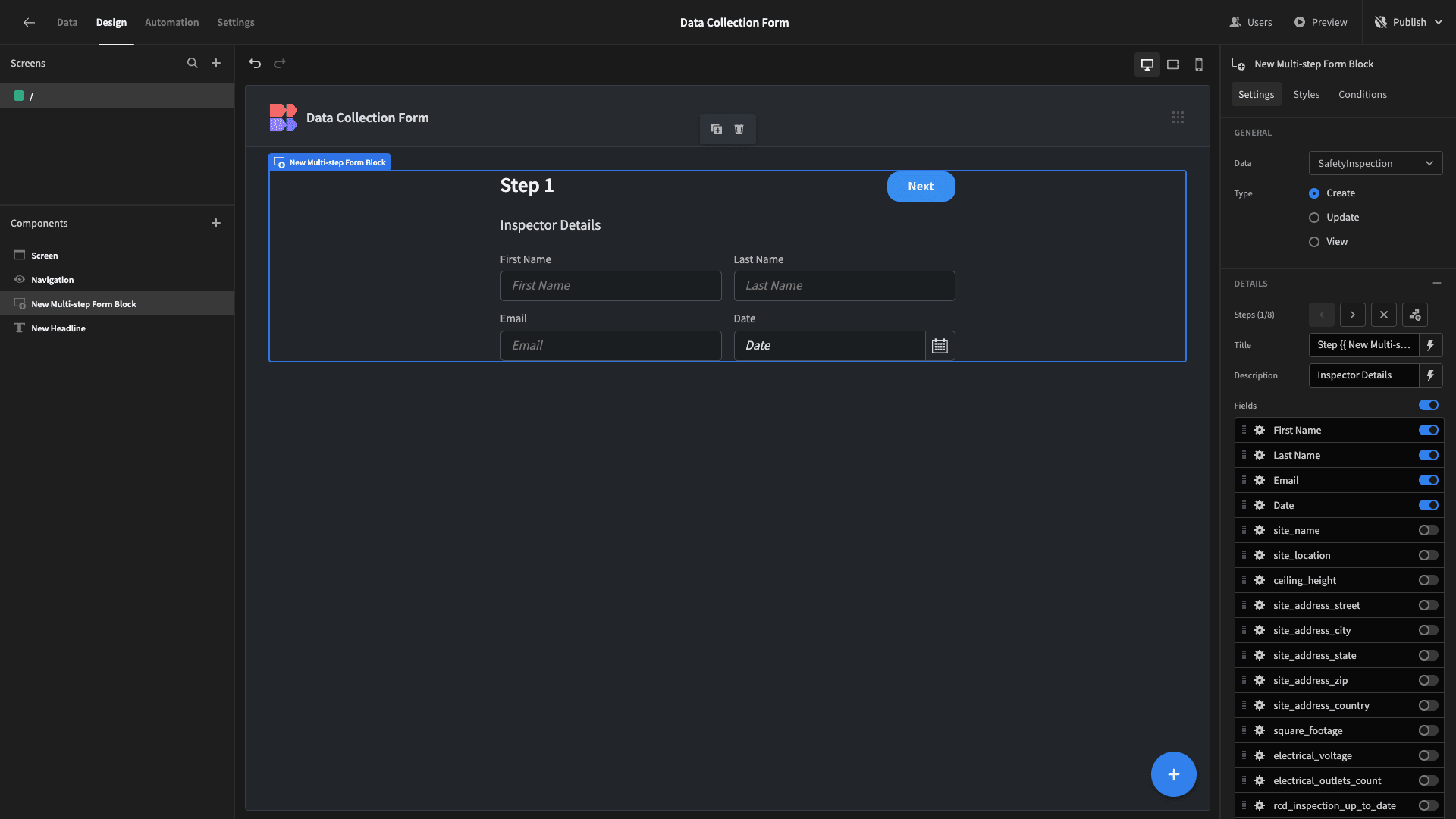Image resolution: width=1456 pixels, height=819 pixels.
Task: Expand the Publish dropdown arrow
Action: pyautogui.click(x=1439, y=23)
